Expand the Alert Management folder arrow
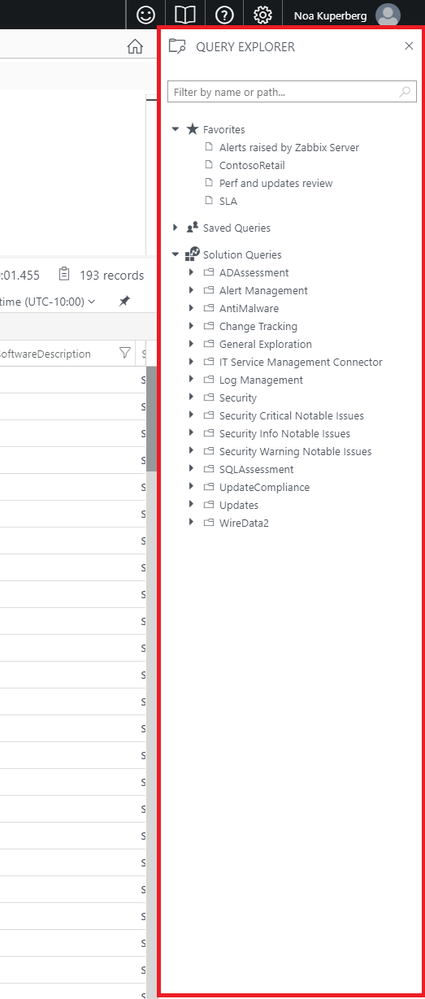 point(191,291)
